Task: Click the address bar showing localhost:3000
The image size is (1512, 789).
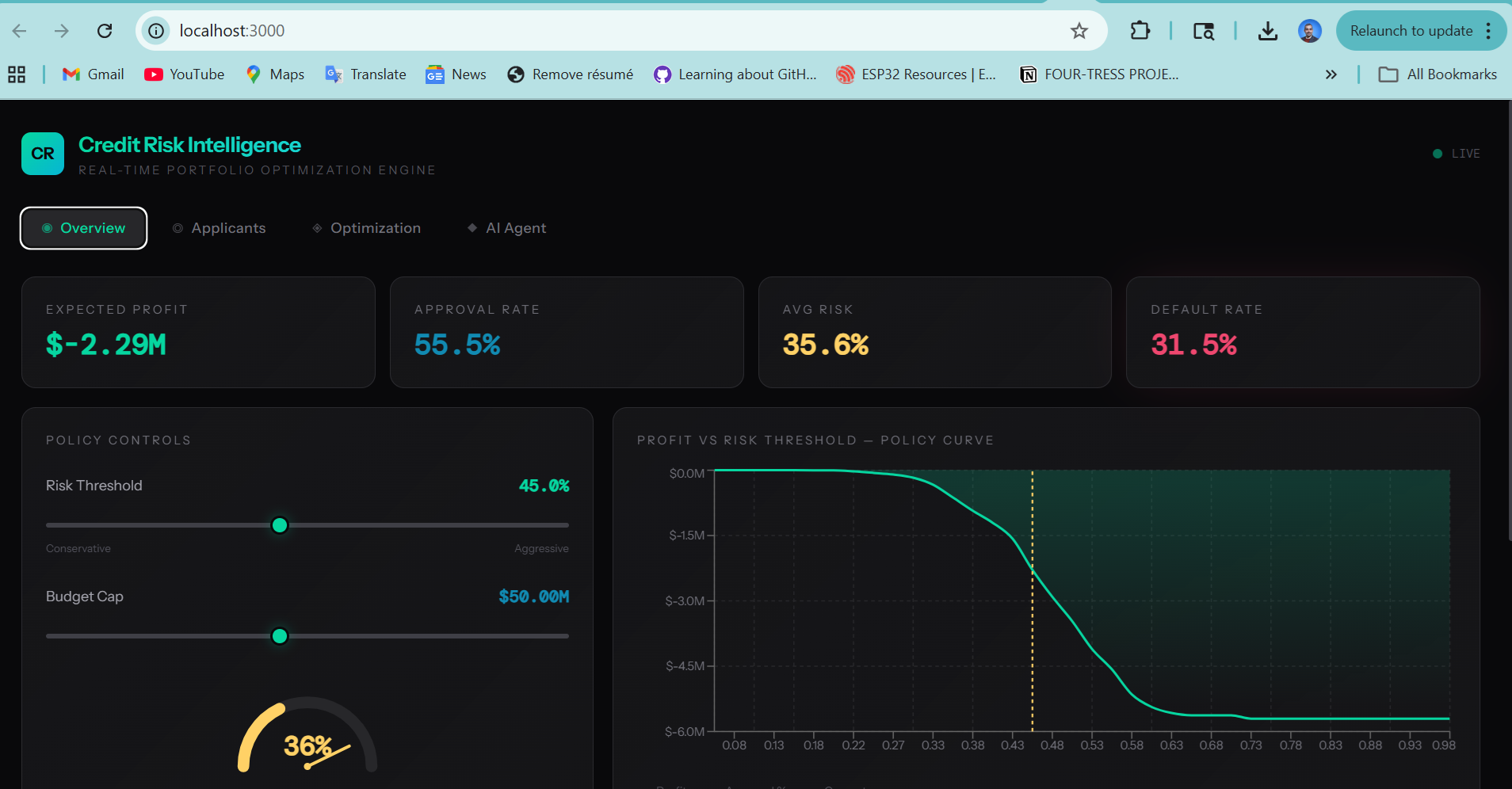Action: pos(555,31)
